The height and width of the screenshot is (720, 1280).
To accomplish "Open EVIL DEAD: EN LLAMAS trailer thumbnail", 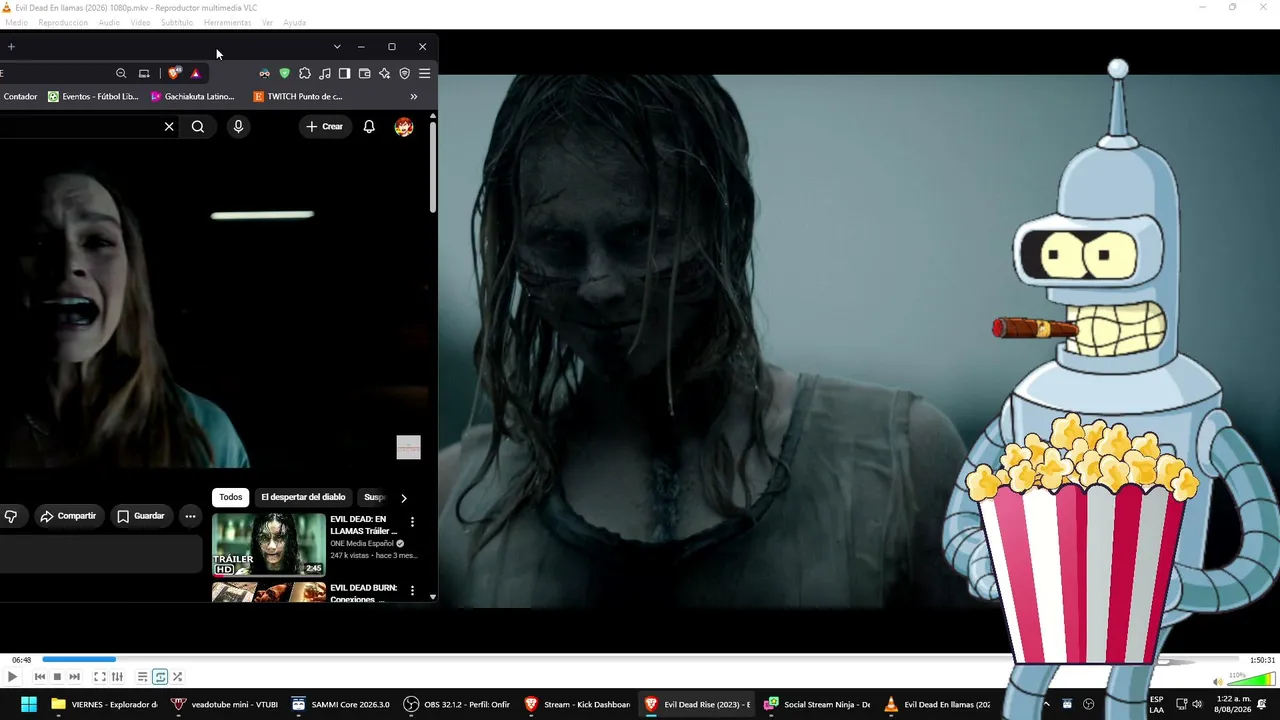I will click(269, 544).
